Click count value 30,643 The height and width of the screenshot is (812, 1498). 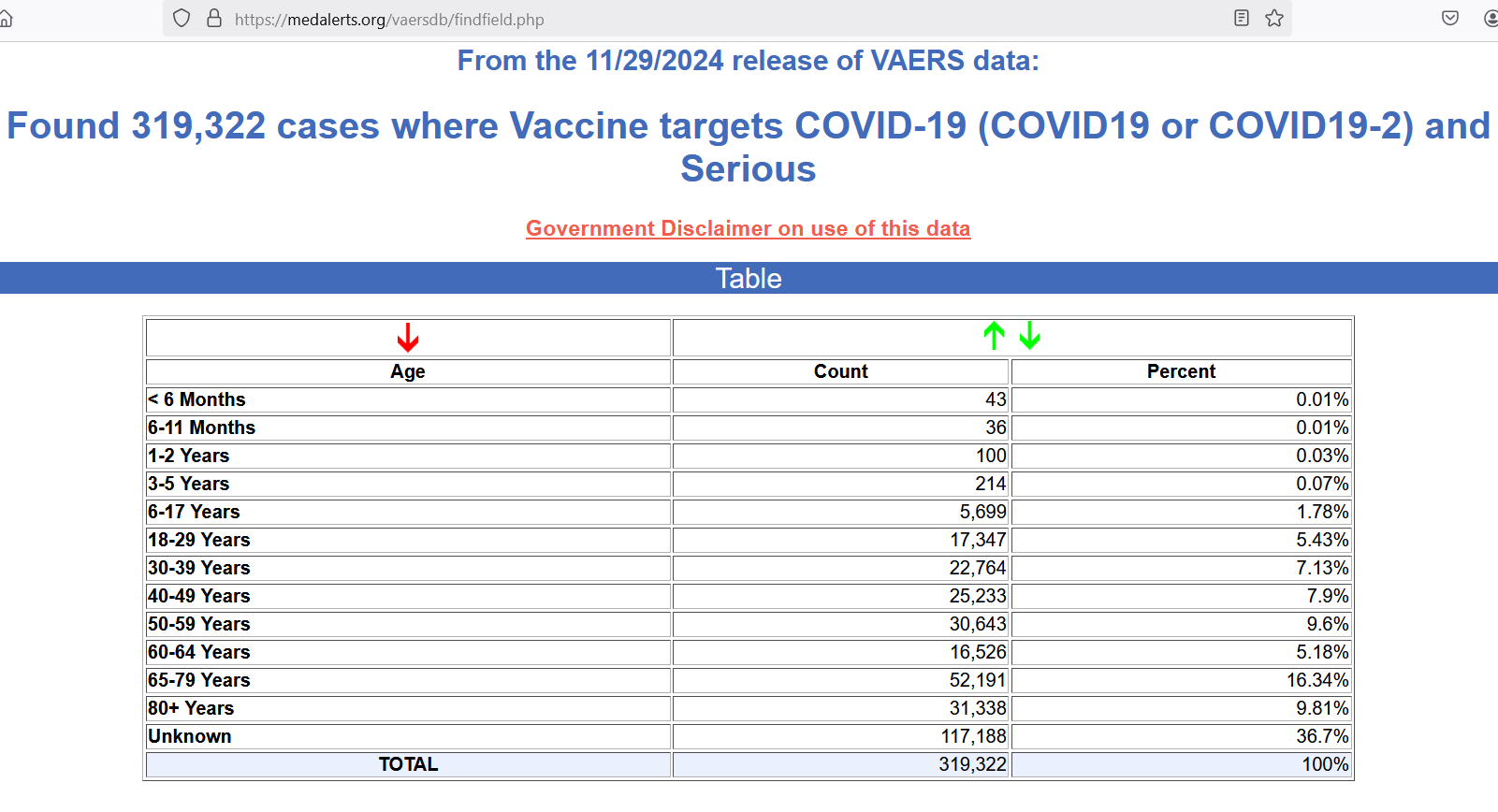978,624
